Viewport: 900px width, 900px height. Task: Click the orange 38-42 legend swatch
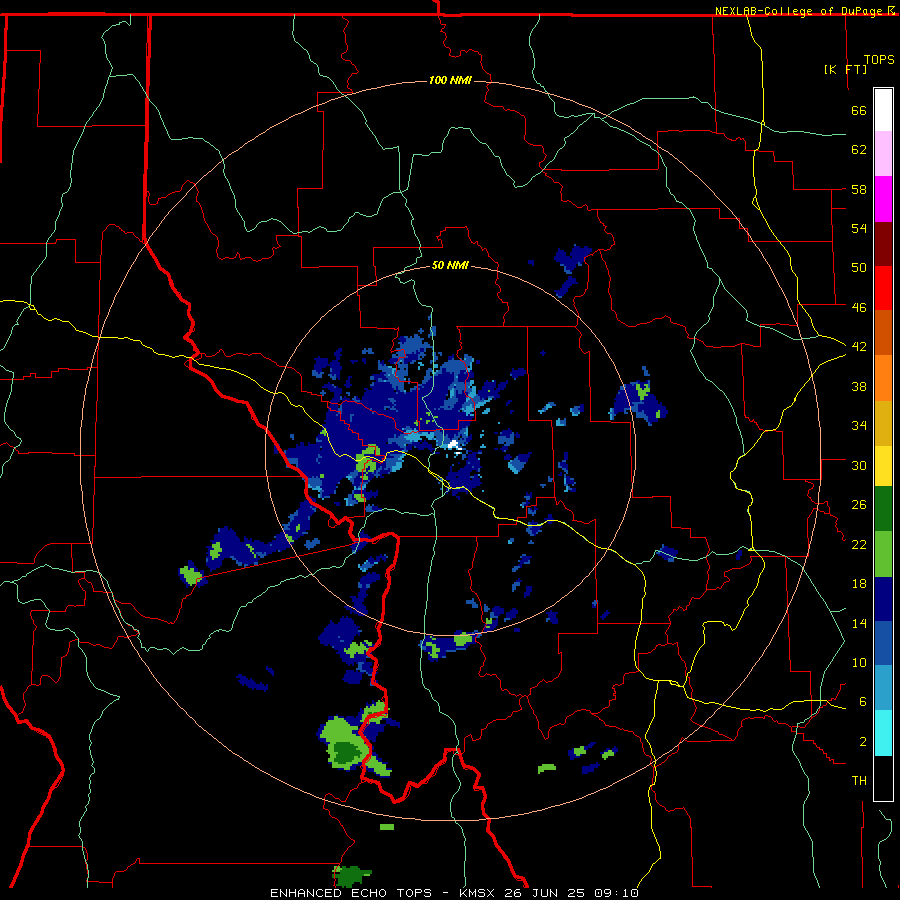tap(883, 378)
